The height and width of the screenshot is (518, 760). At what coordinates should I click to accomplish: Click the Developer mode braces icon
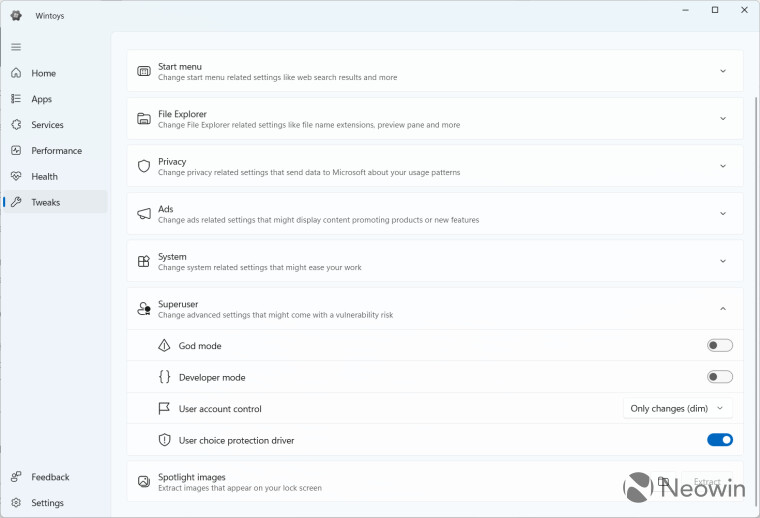(x=164, y=377)
